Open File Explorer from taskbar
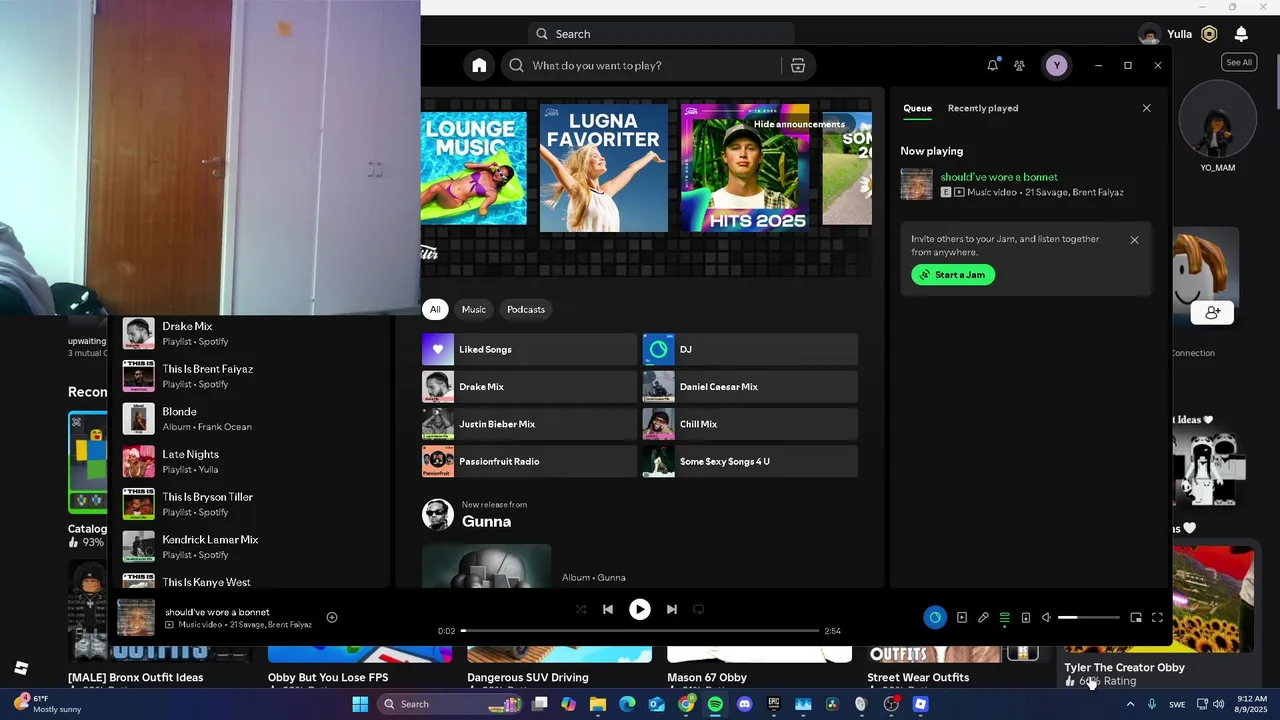 coord(598,704)
